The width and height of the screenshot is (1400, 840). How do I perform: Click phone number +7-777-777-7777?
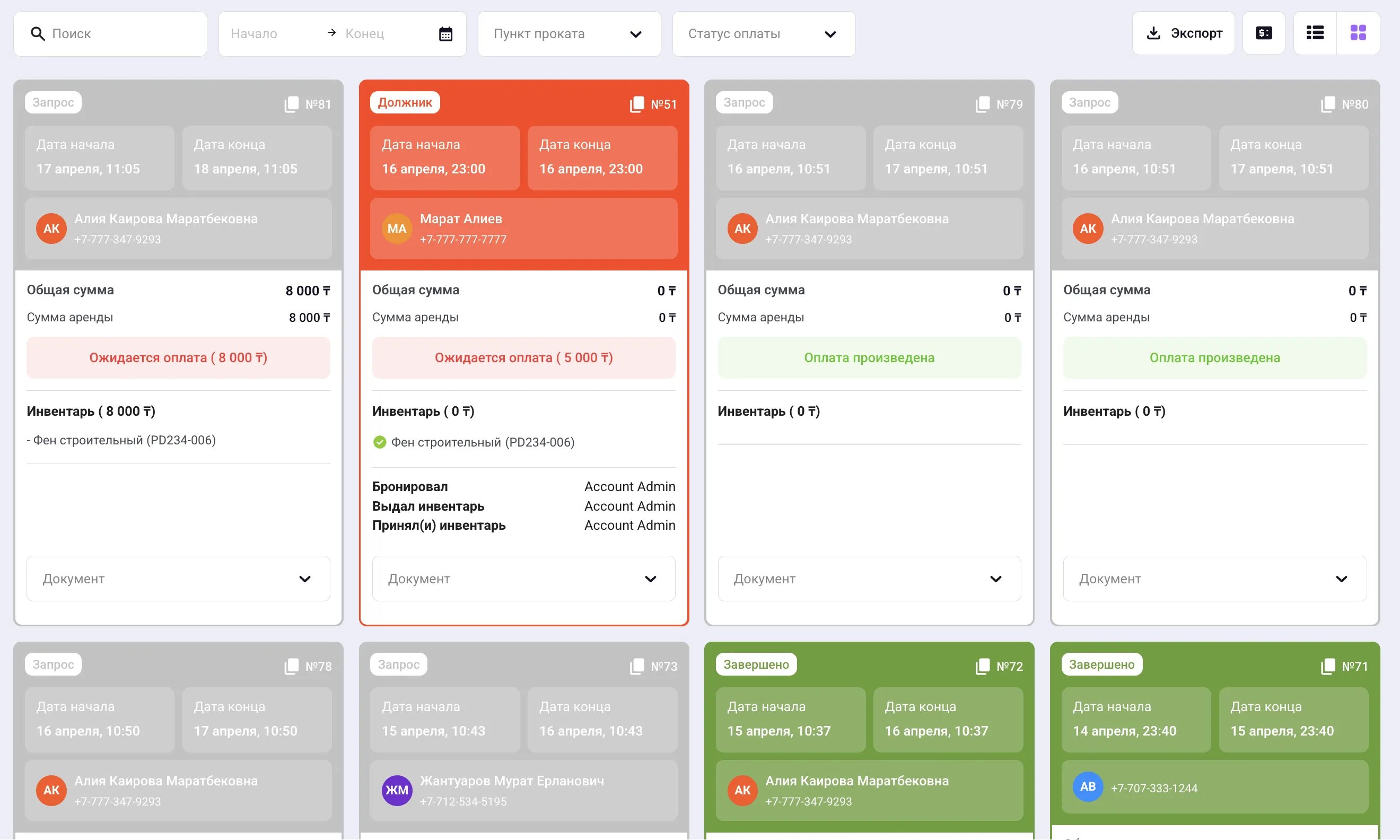[463, 240]
